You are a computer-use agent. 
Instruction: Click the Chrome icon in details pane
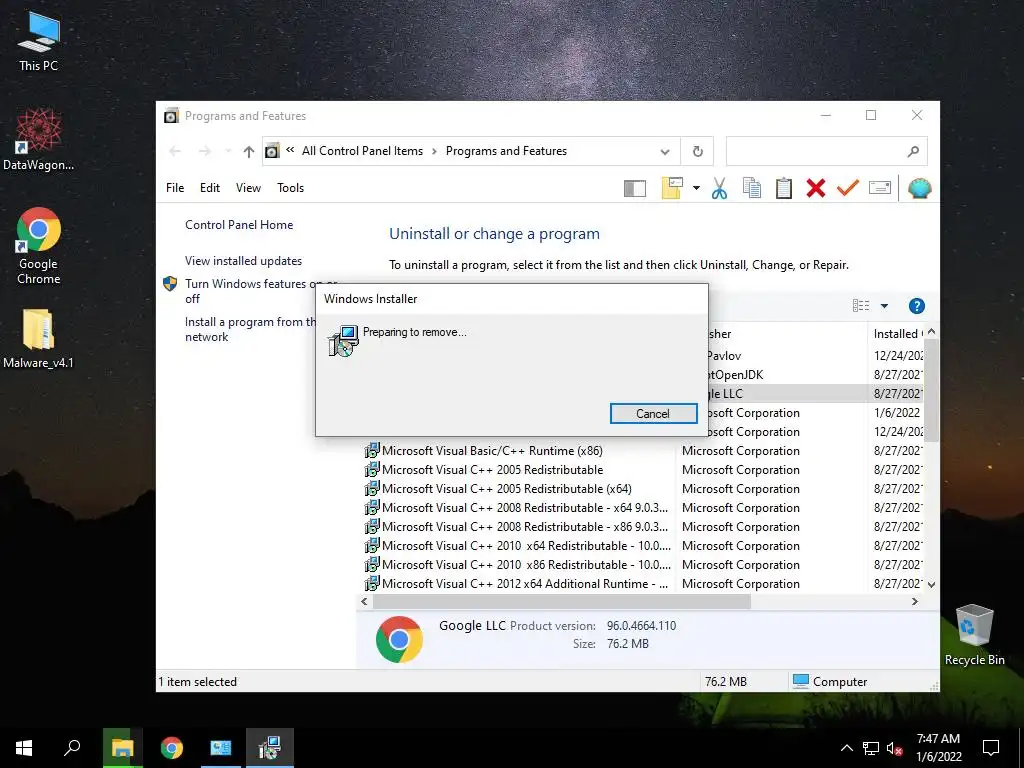tap(399, 639)
